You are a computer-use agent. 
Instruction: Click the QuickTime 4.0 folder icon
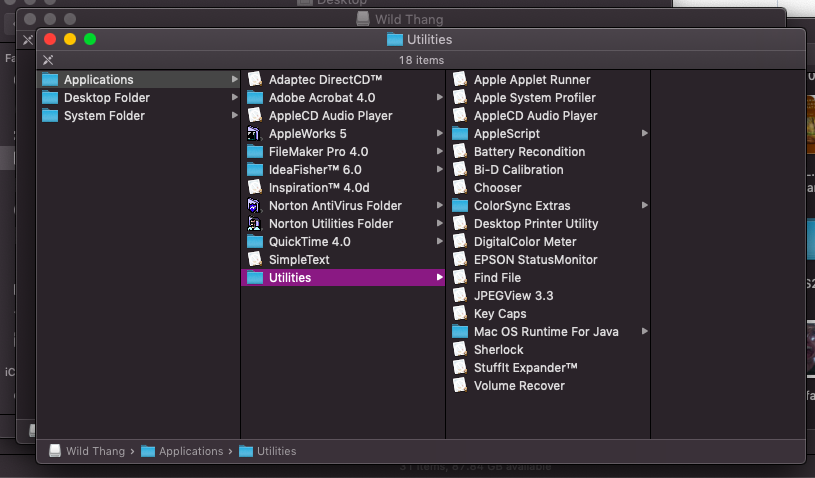[255, 242]
